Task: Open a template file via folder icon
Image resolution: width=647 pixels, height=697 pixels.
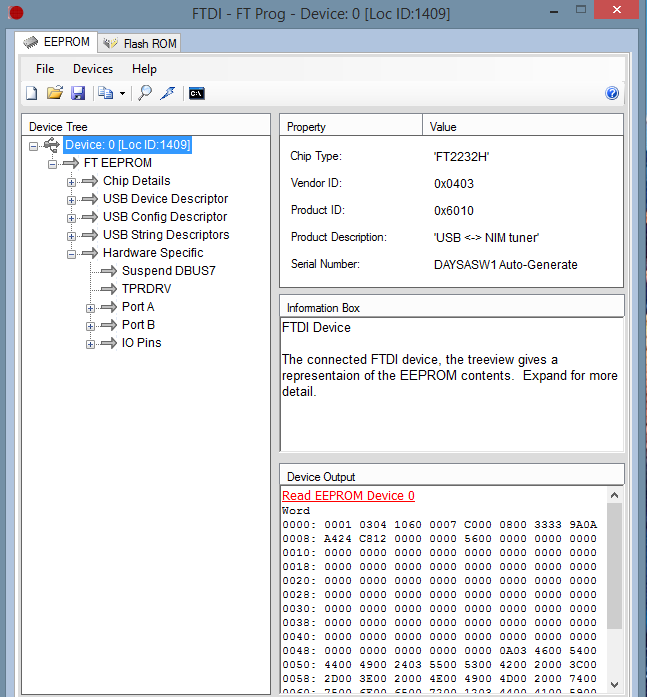Action: (x=55, y=93)
